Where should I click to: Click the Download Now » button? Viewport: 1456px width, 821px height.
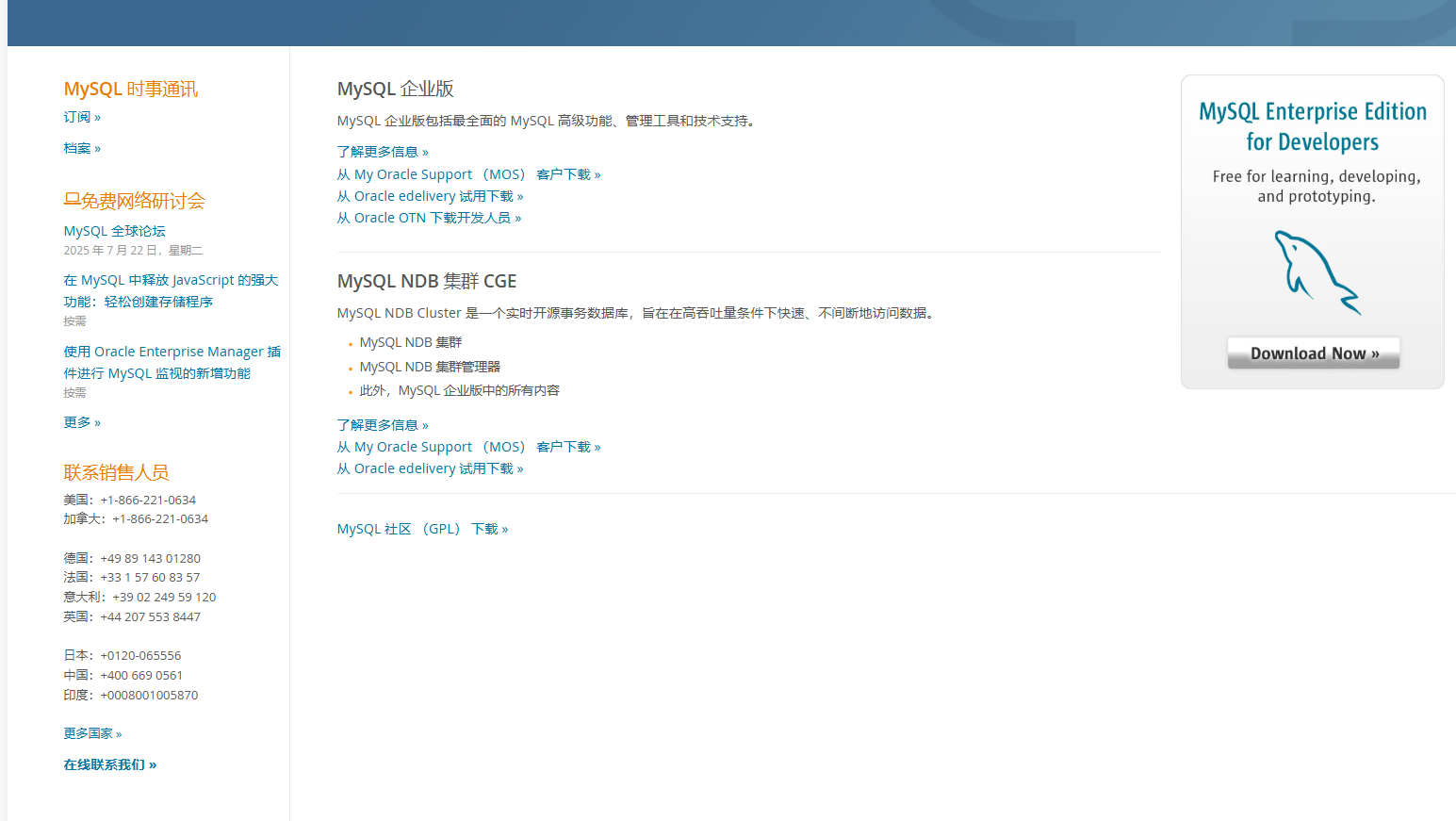pos(1314,353)
